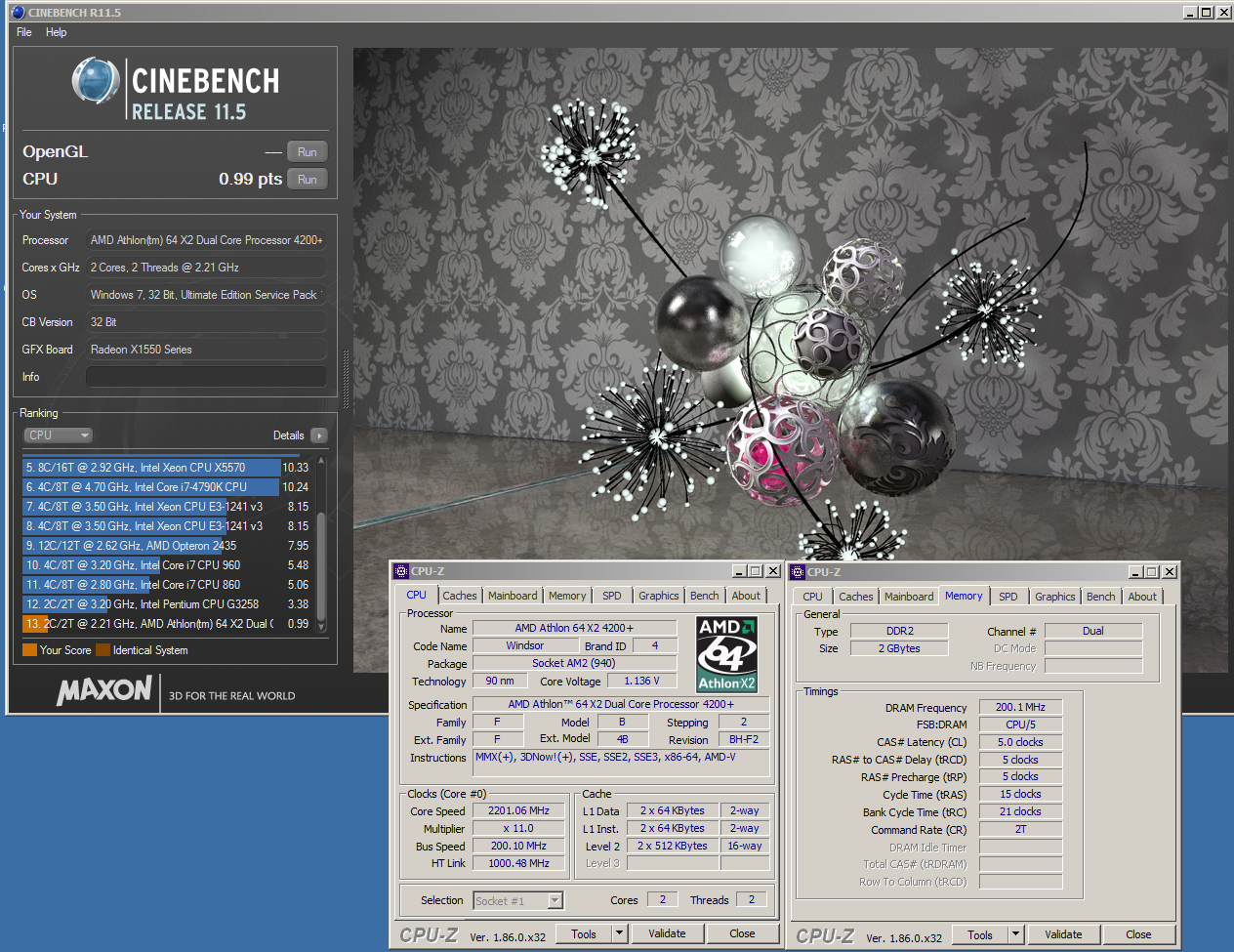This screenshot has width=1234, height=952.
Task: Click the orange Your Score legend swatch
Action: pos(29,650)
